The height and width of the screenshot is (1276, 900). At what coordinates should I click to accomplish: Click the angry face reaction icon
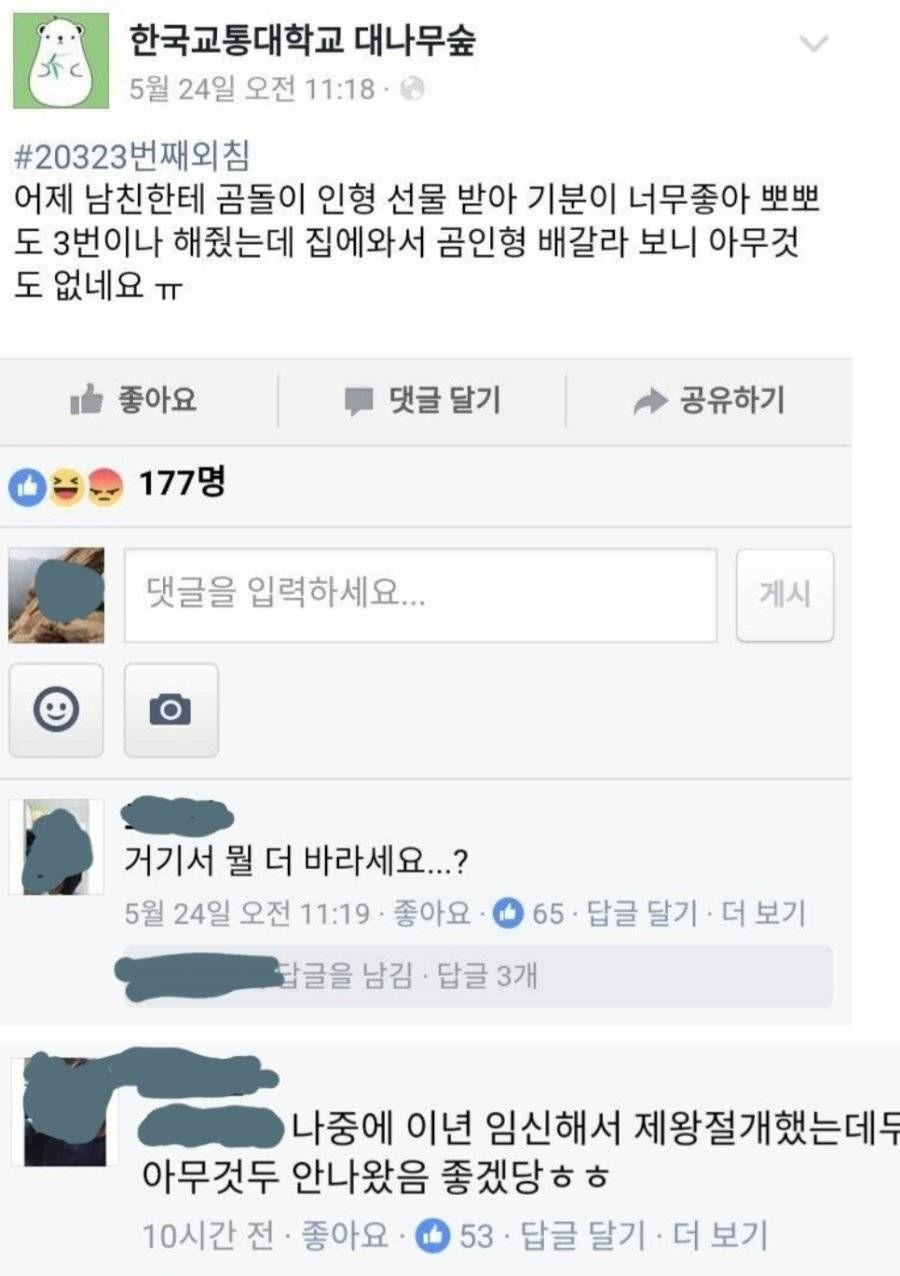pos(105,488)
